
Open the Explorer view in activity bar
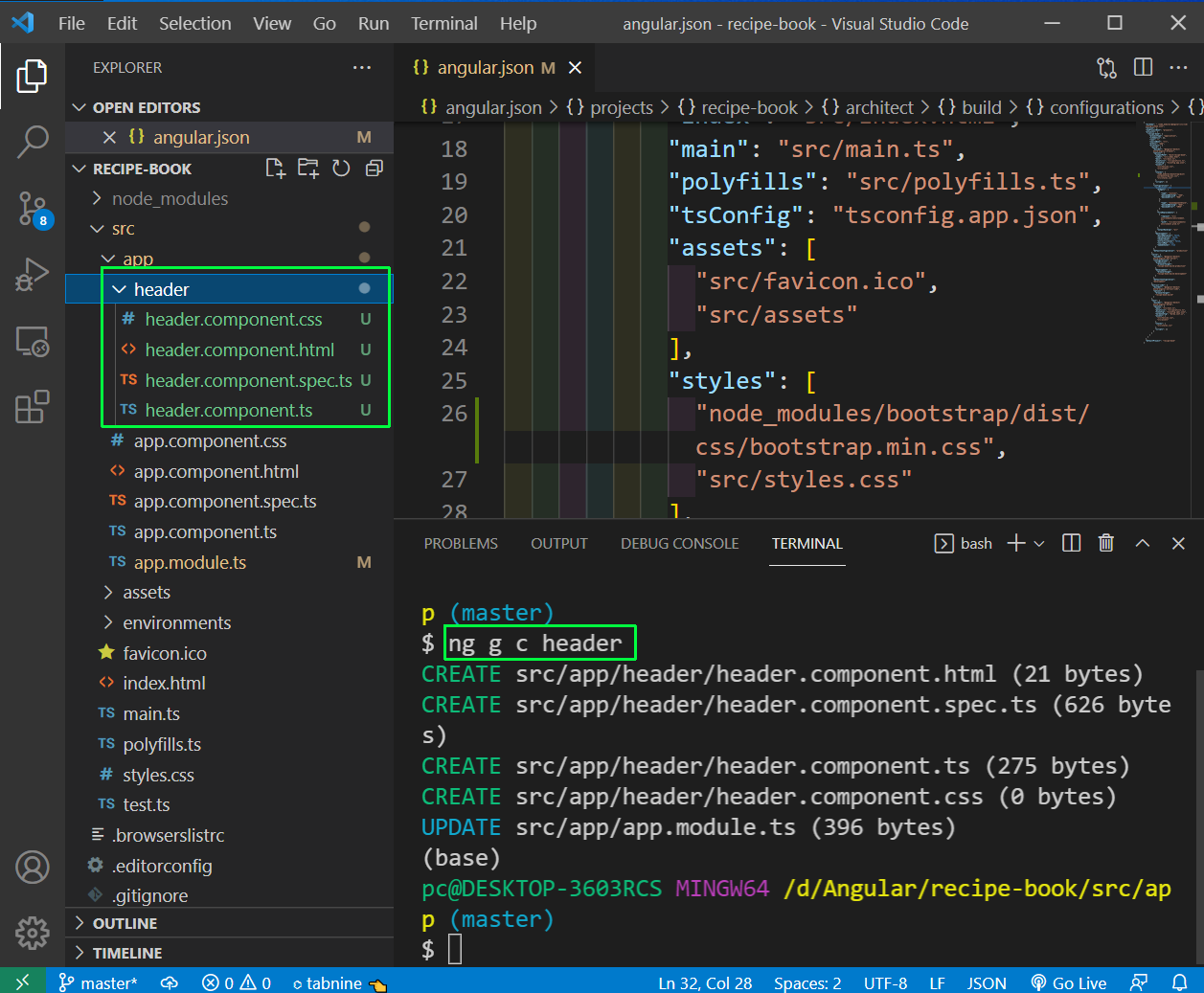[x=32, y=77]
